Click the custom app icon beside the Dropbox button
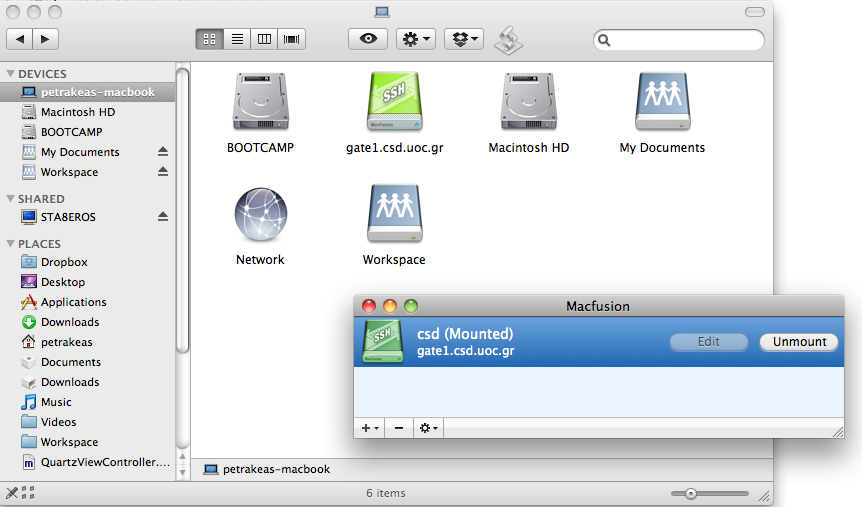Viewport: 862px width, 507px height. coord(508,41)
